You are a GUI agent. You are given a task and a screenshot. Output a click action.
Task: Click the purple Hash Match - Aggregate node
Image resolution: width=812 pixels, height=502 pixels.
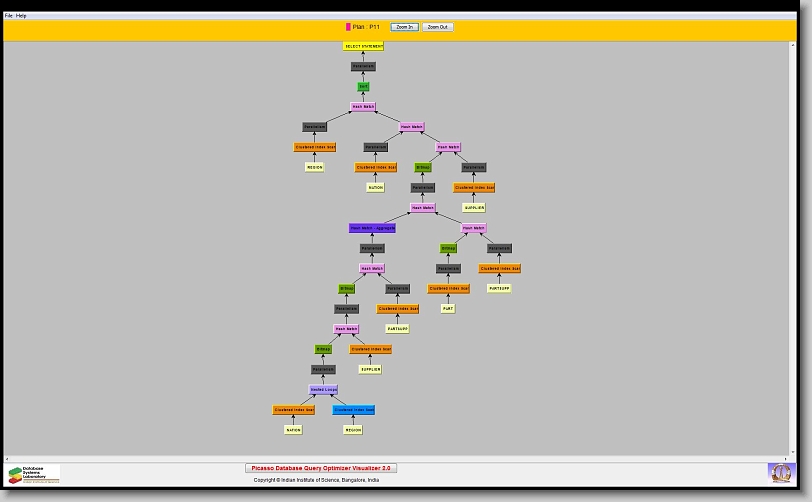coord(372,228)
